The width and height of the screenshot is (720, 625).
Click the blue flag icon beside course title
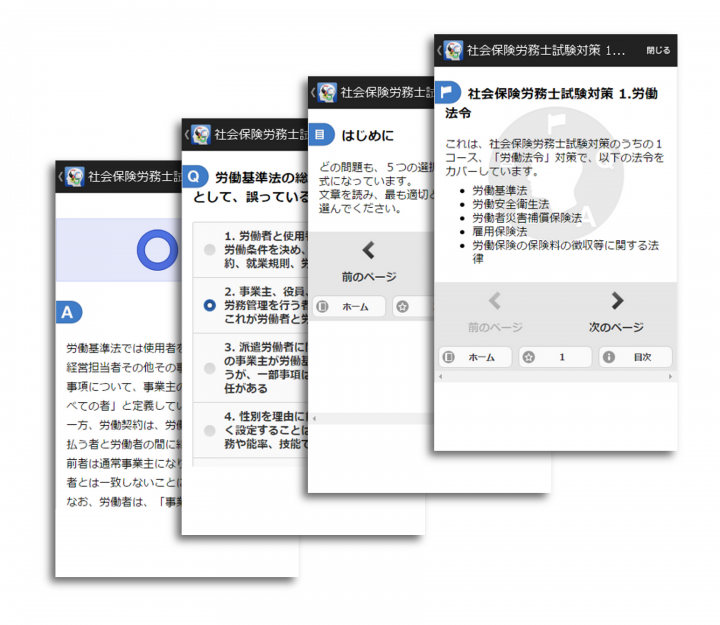coord(447,92)
